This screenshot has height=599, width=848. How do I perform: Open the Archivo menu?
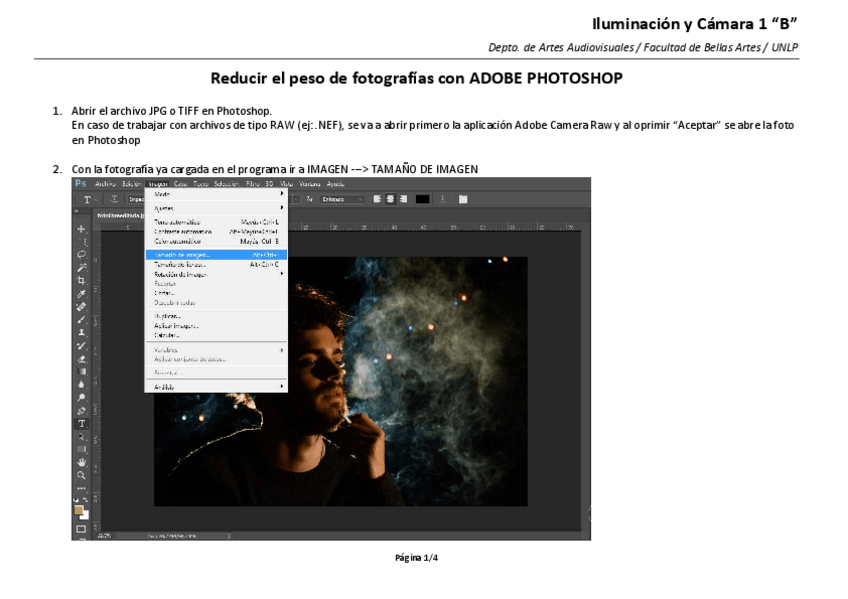(106, 184)
